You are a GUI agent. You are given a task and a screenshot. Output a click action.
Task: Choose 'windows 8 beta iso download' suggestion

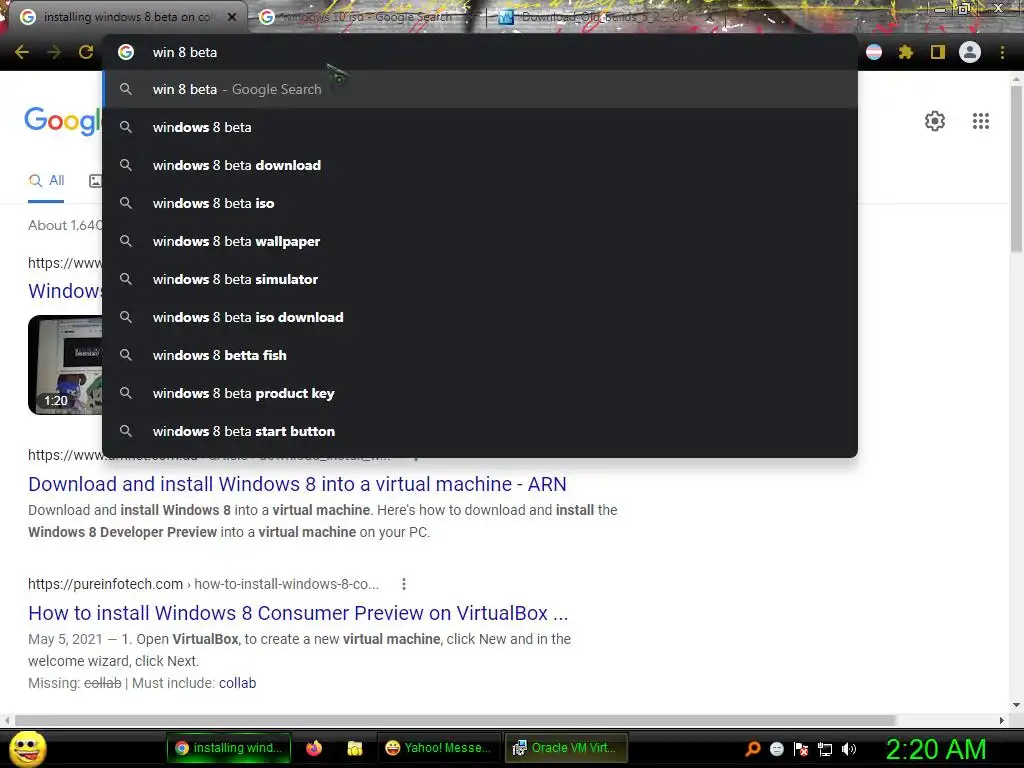(480, 317)
